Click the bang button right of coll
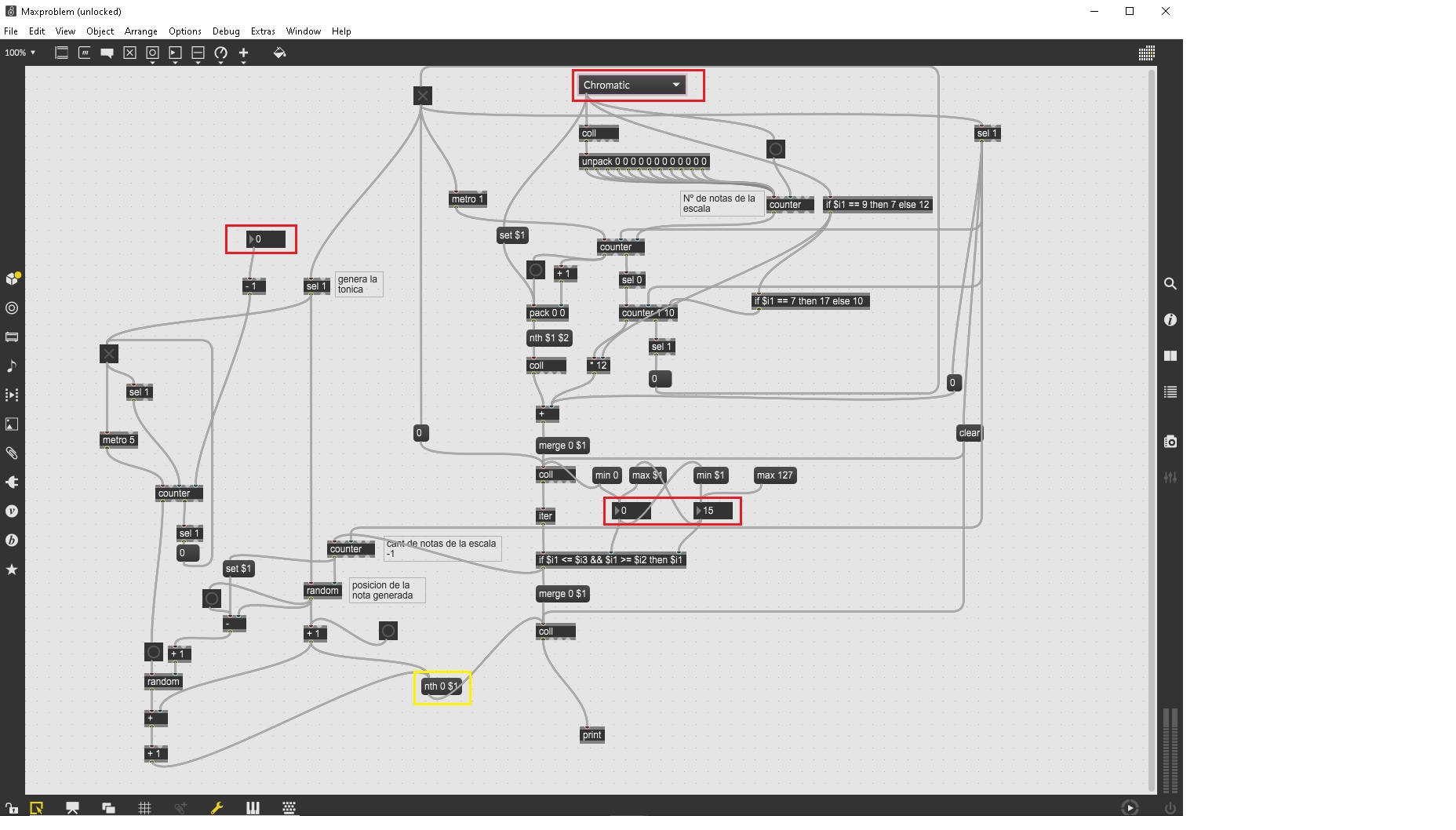The height and width of the screenshot is (830, 1456). [776, 149]
